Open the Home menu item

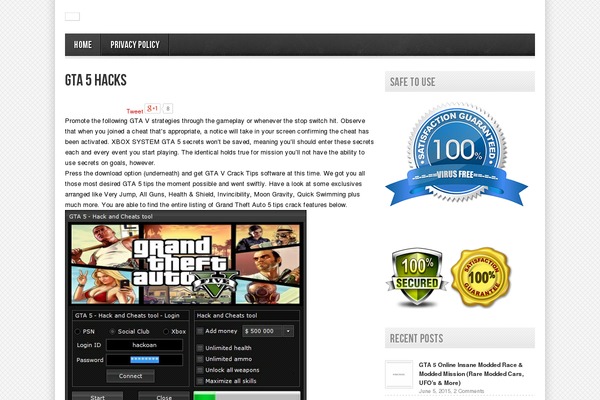tap(83, 45)
